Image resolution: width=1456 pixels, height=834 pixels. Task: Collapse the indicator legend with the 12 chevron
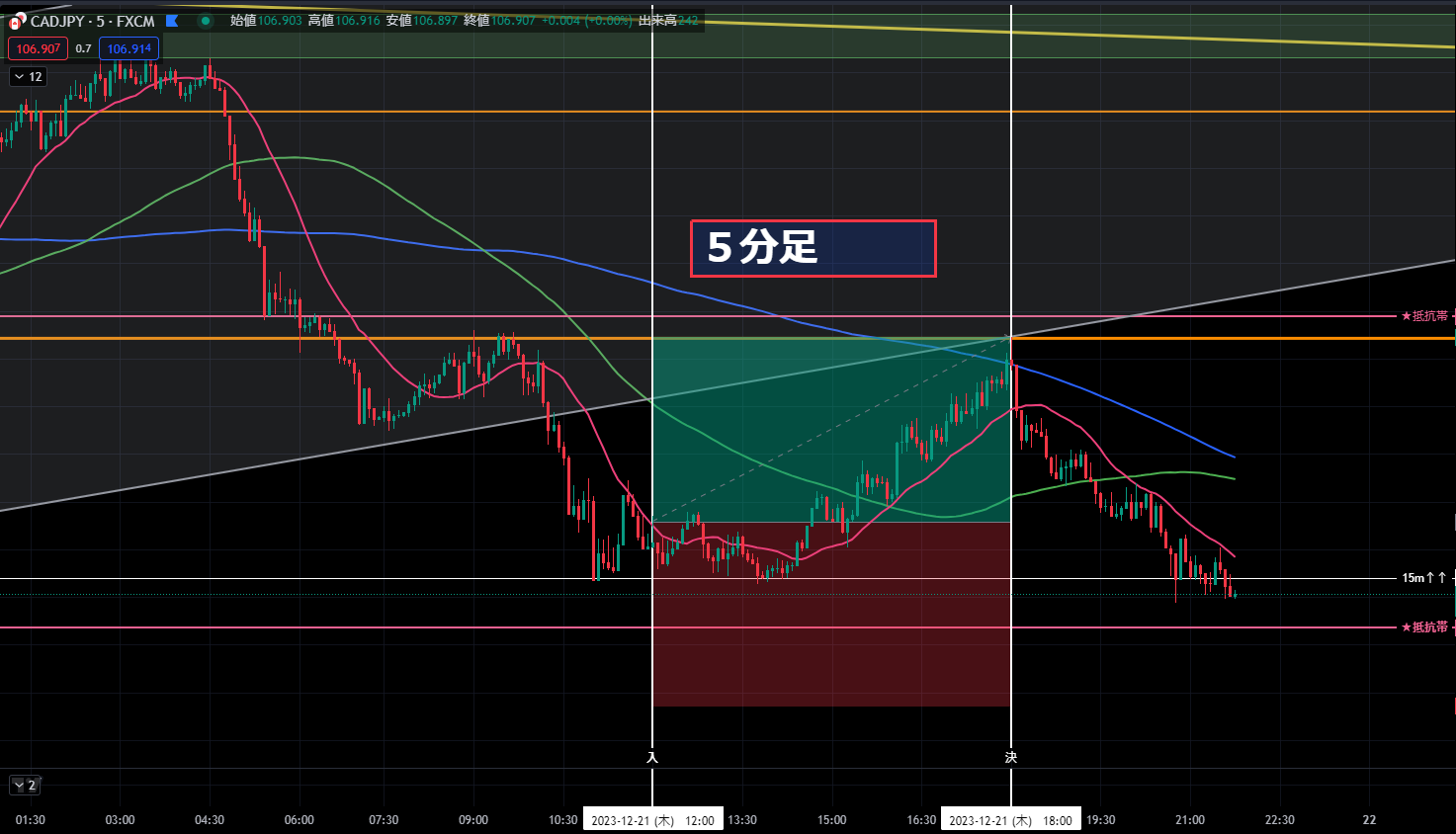[x=26, y=76]
